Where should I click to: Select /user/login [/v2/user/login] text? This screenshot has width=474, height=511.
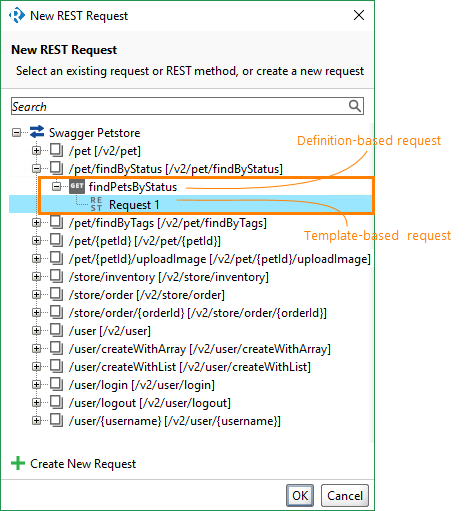tap(142, 385)
